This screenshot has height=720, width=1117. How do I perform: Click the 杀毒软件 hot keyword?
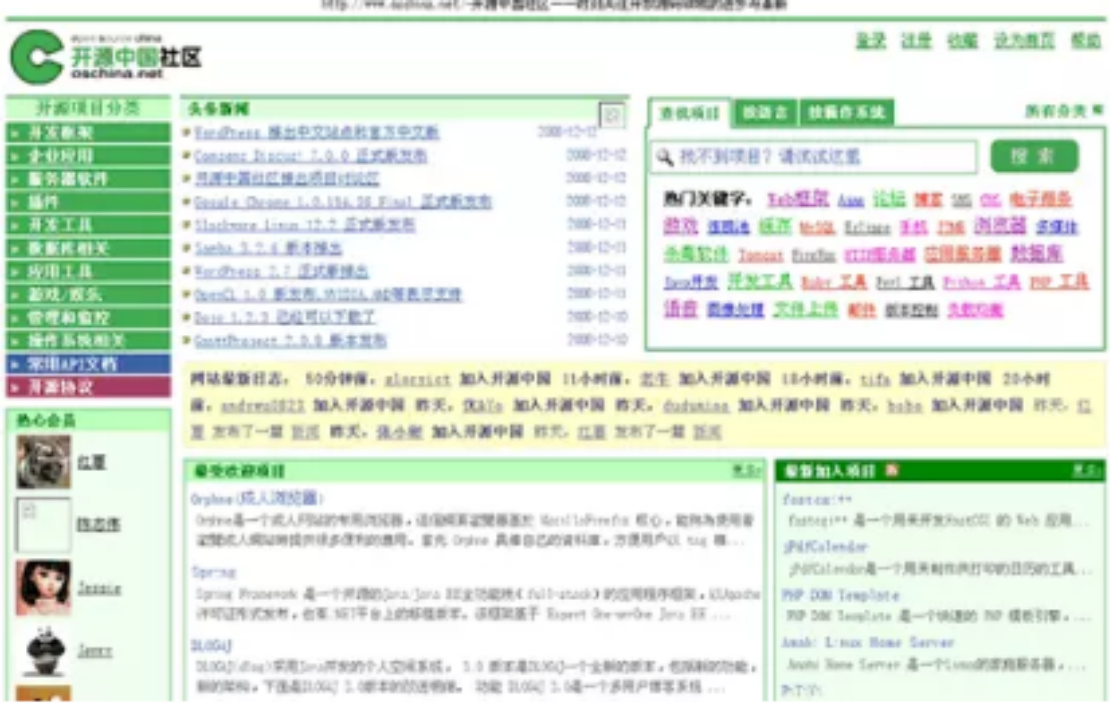[696, 254]
